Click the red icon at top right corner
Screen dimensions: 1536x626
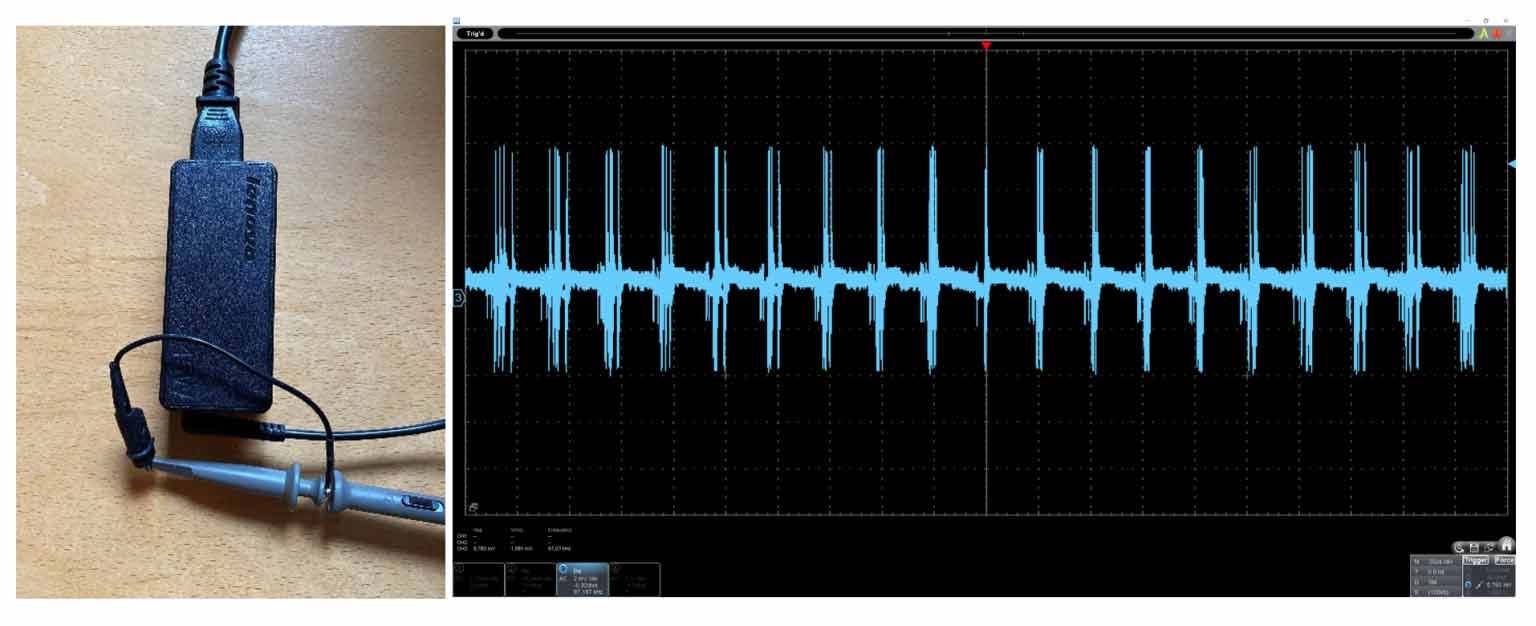pyautogui.click(x=1498, y=33)
